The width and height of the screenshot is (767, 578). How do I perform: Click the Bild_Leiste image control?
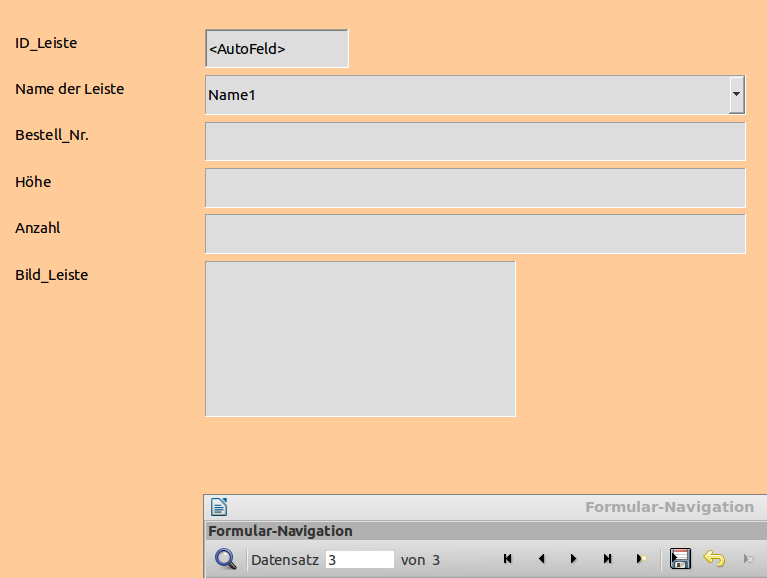pos(361,339)
